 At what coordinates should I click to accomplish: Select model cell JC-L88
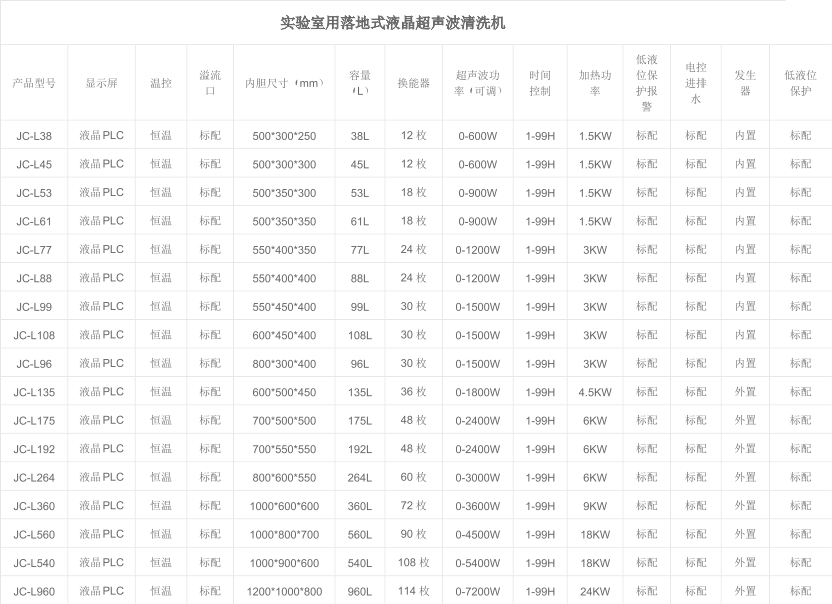(x=34, y=278)
